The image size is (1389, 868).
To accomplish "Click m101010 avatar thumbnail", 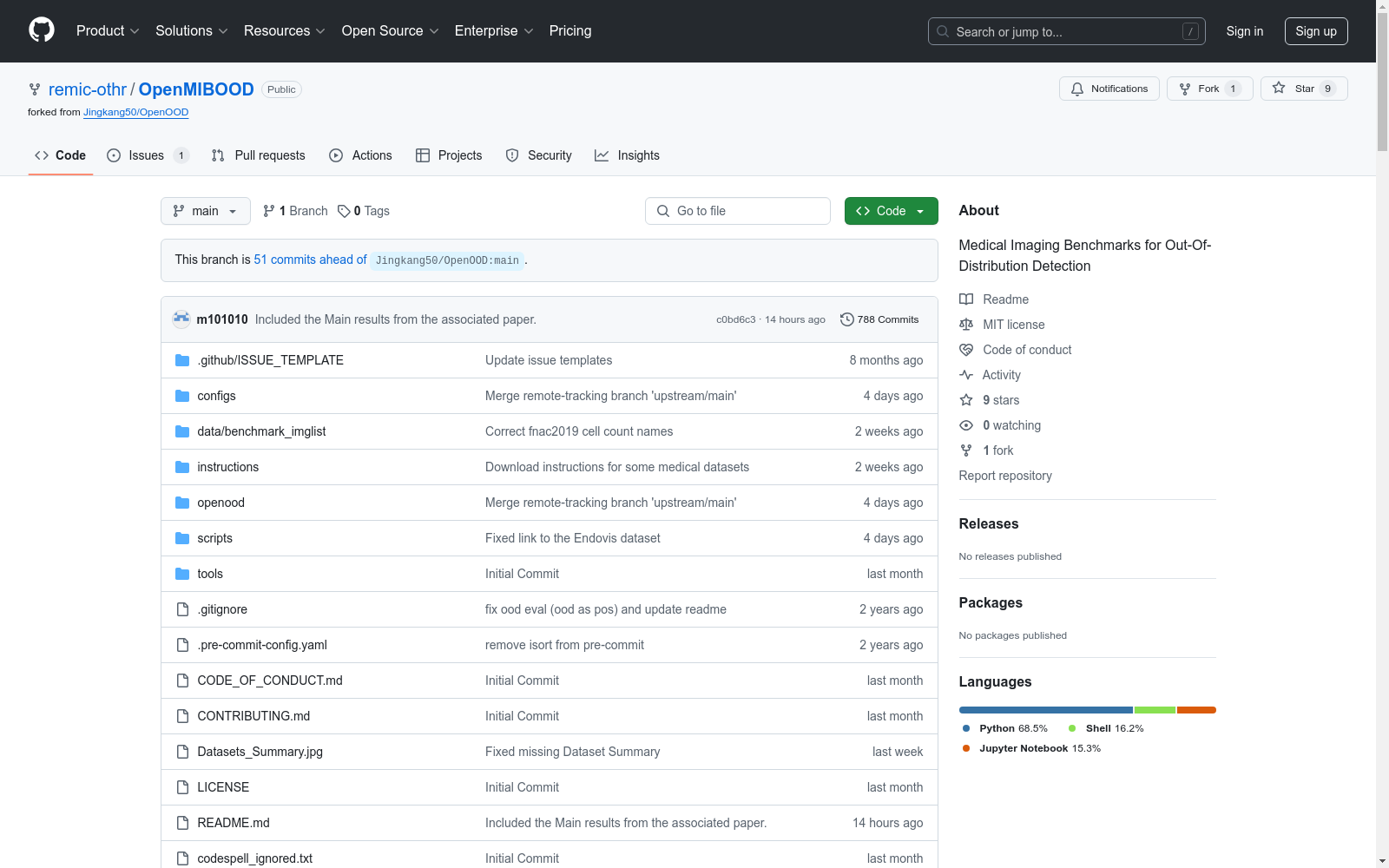I will [x=181, y=319].
